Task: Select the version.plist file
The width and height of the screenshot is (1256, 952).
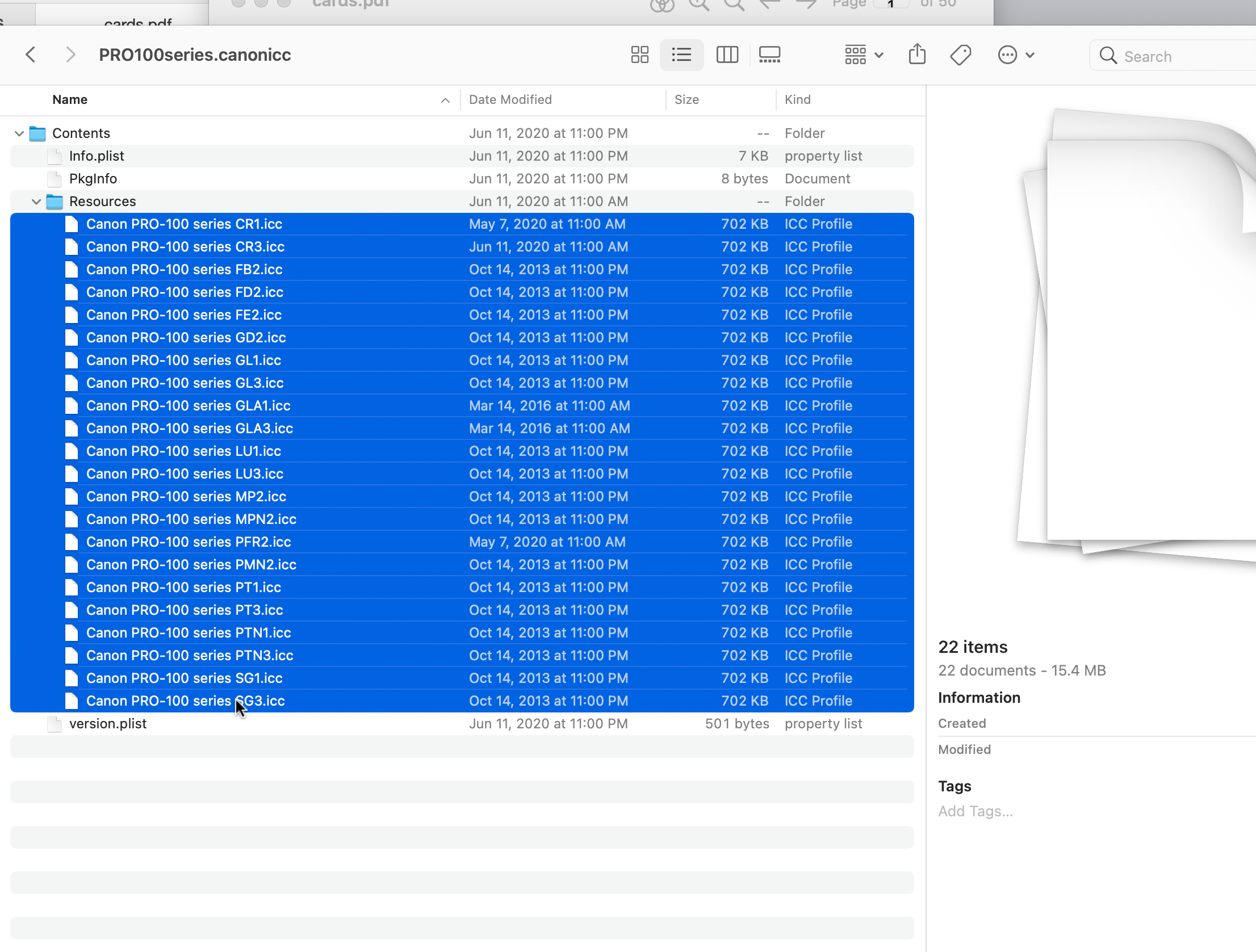Action: coord(108,724)
